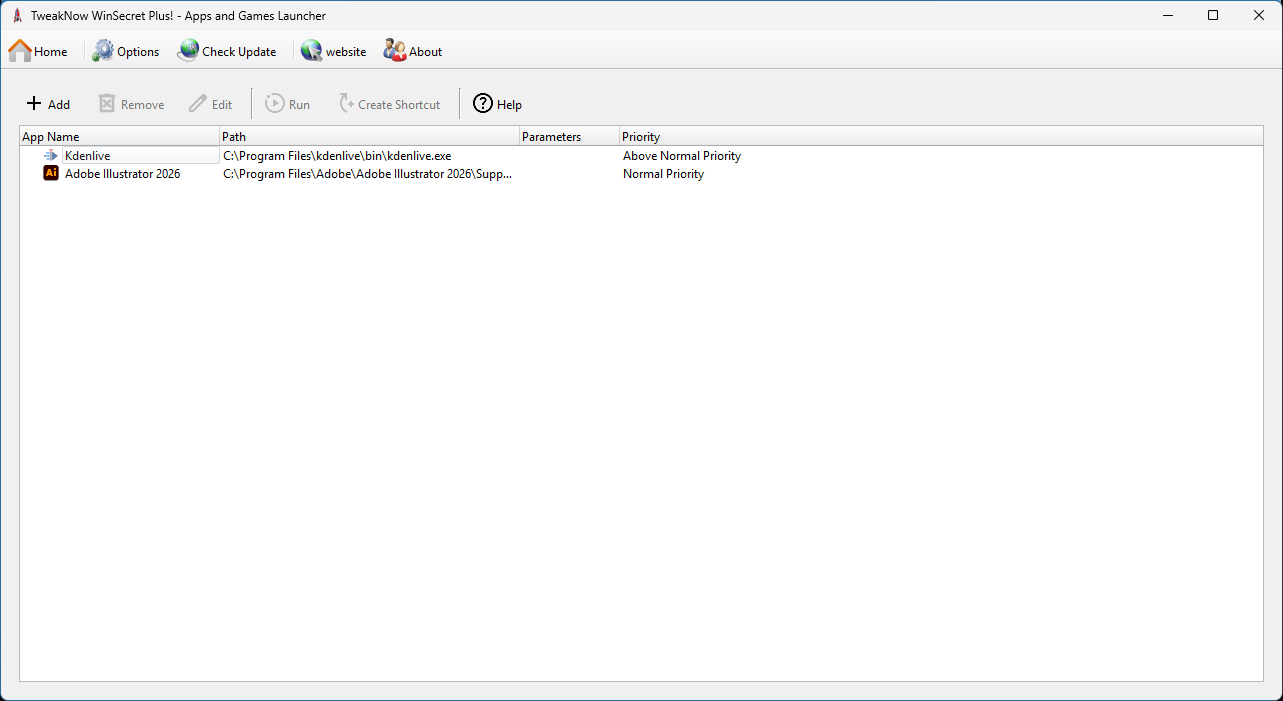Click the About people icon
Viewport: 1283px width, 701px height.
[x=395, y=51]
